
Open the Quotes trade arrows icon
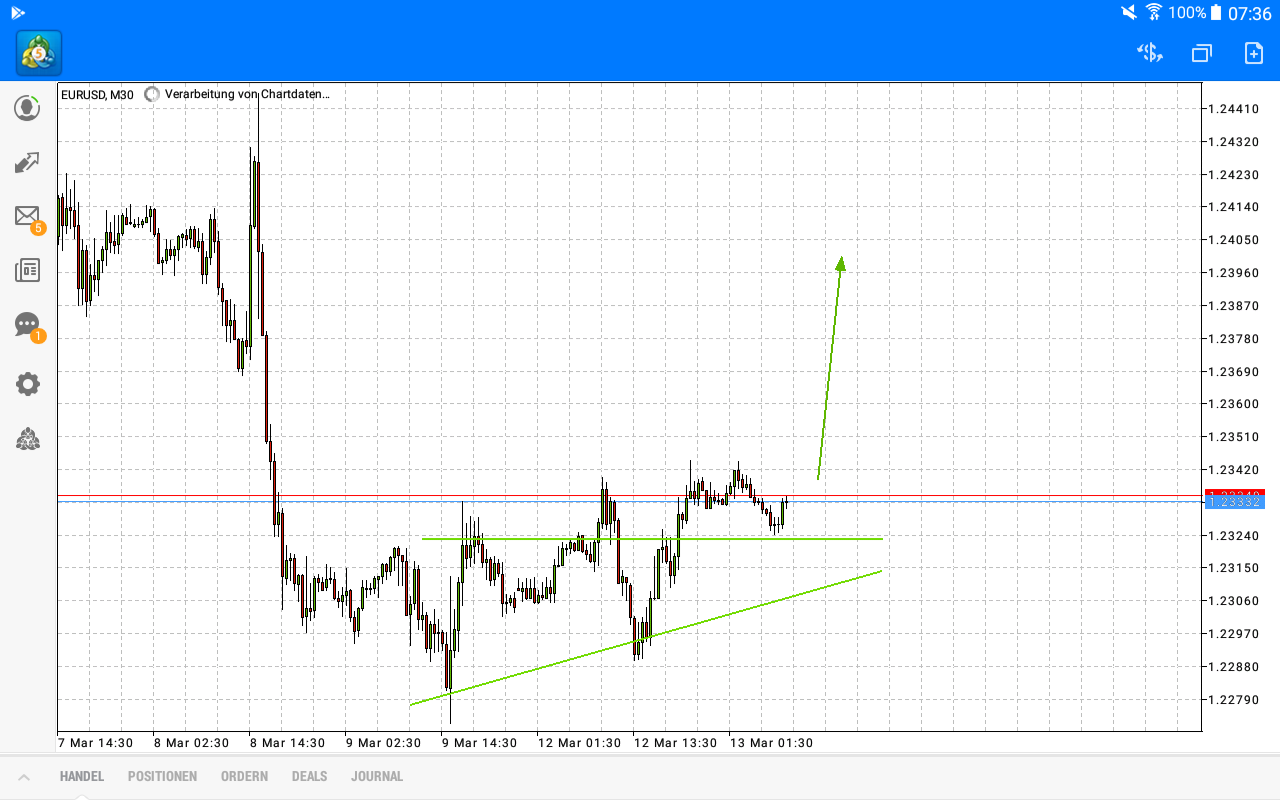[x=27, y=162]
